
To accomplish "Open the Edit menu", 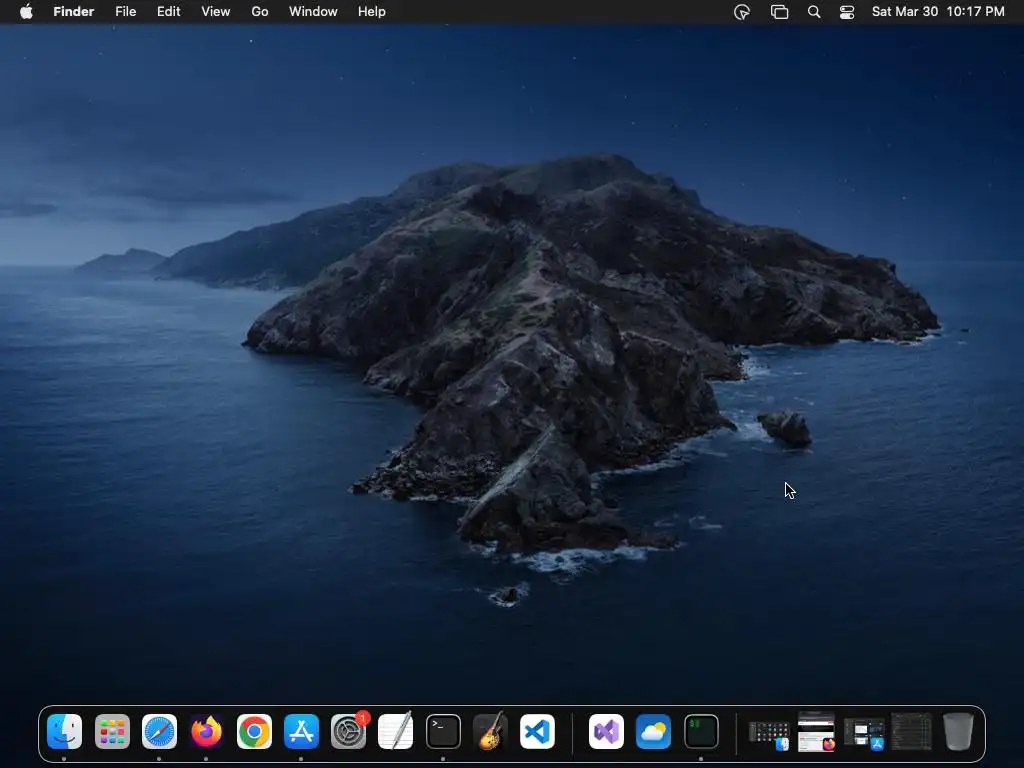I will coord(168,12).
